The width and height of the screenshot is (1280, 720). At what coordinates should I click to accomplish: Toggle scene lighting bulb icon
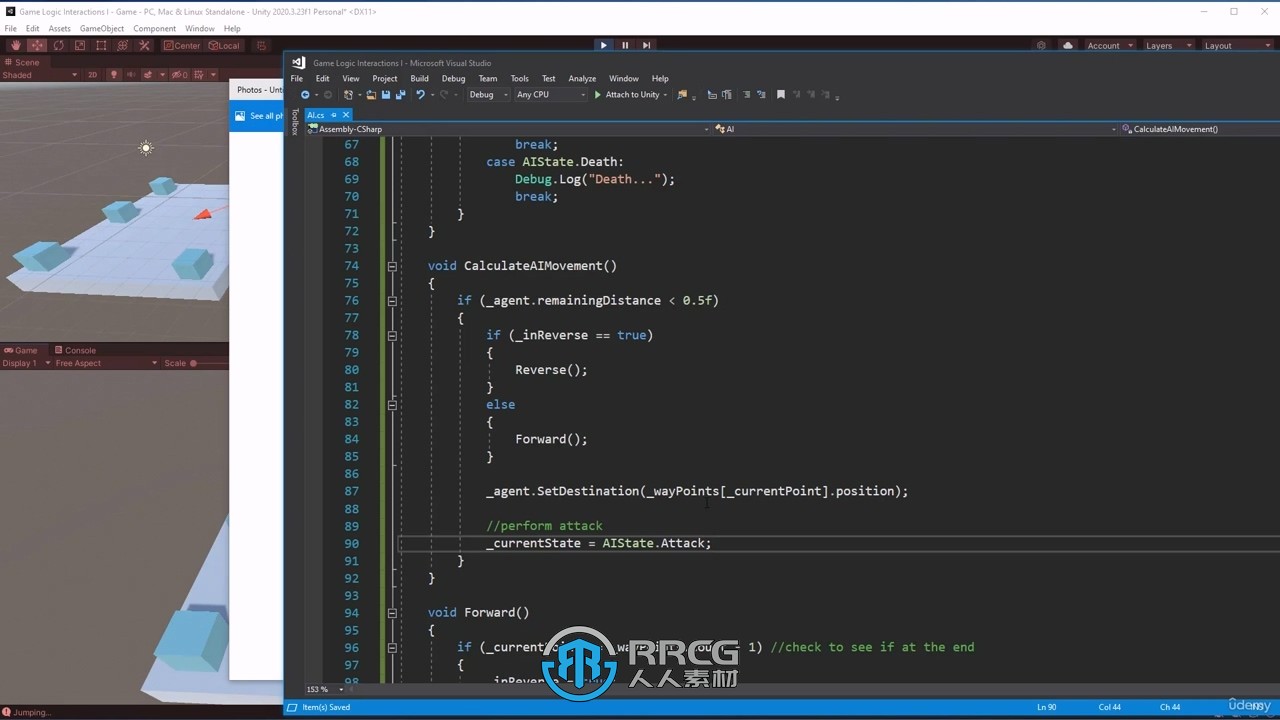(114, 75)
